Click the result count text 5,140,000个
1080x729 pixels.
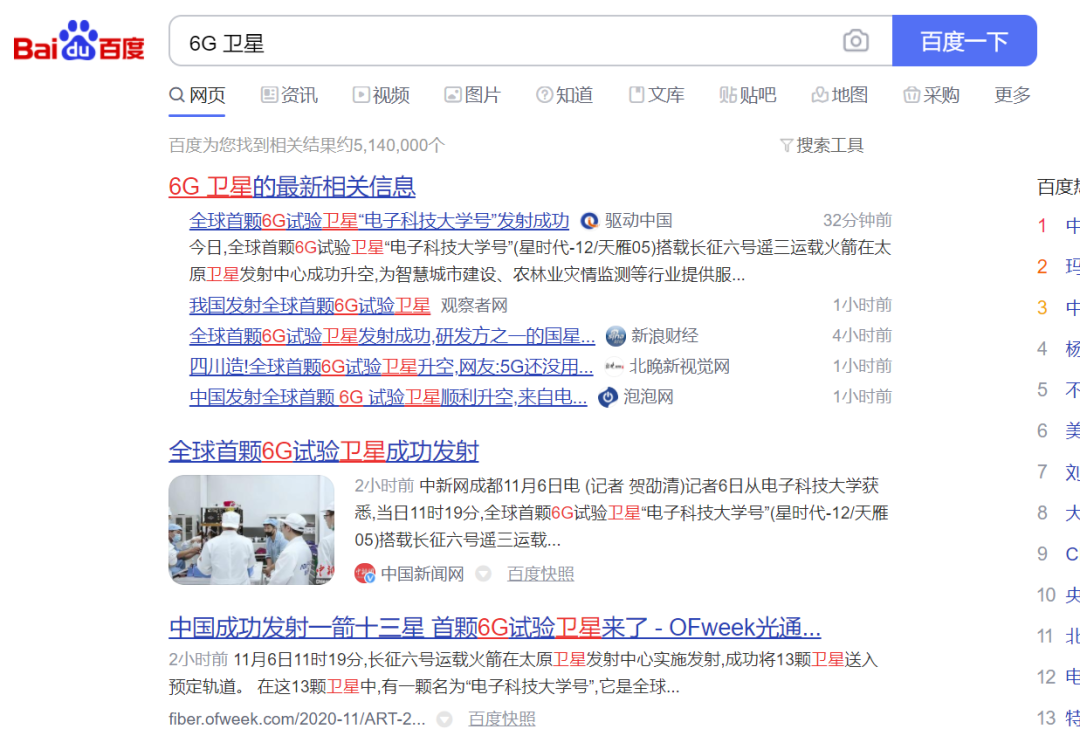coord(399,145)
